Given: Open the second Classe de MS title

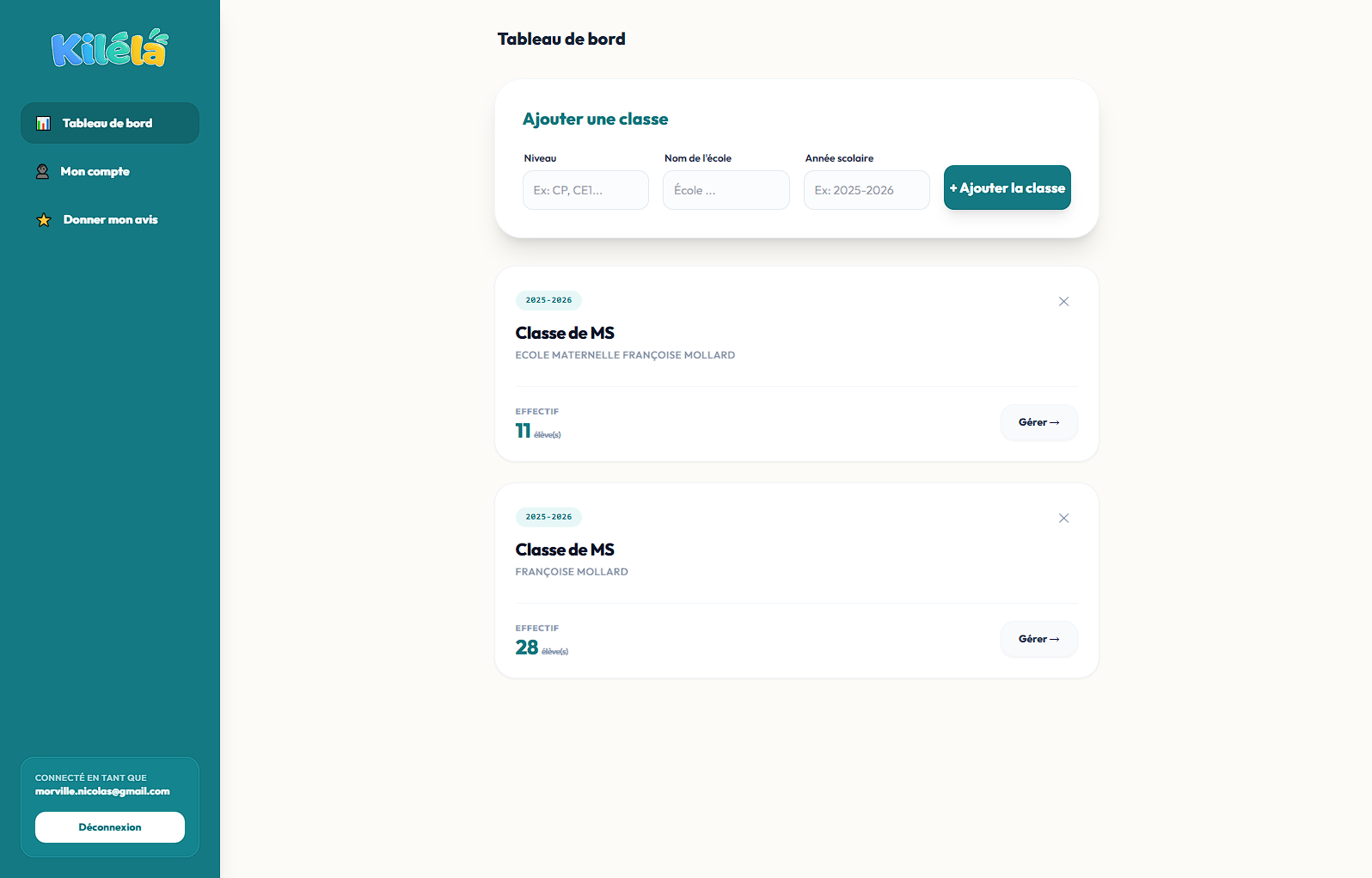Looking at the screenshot, I should point(565,550).
